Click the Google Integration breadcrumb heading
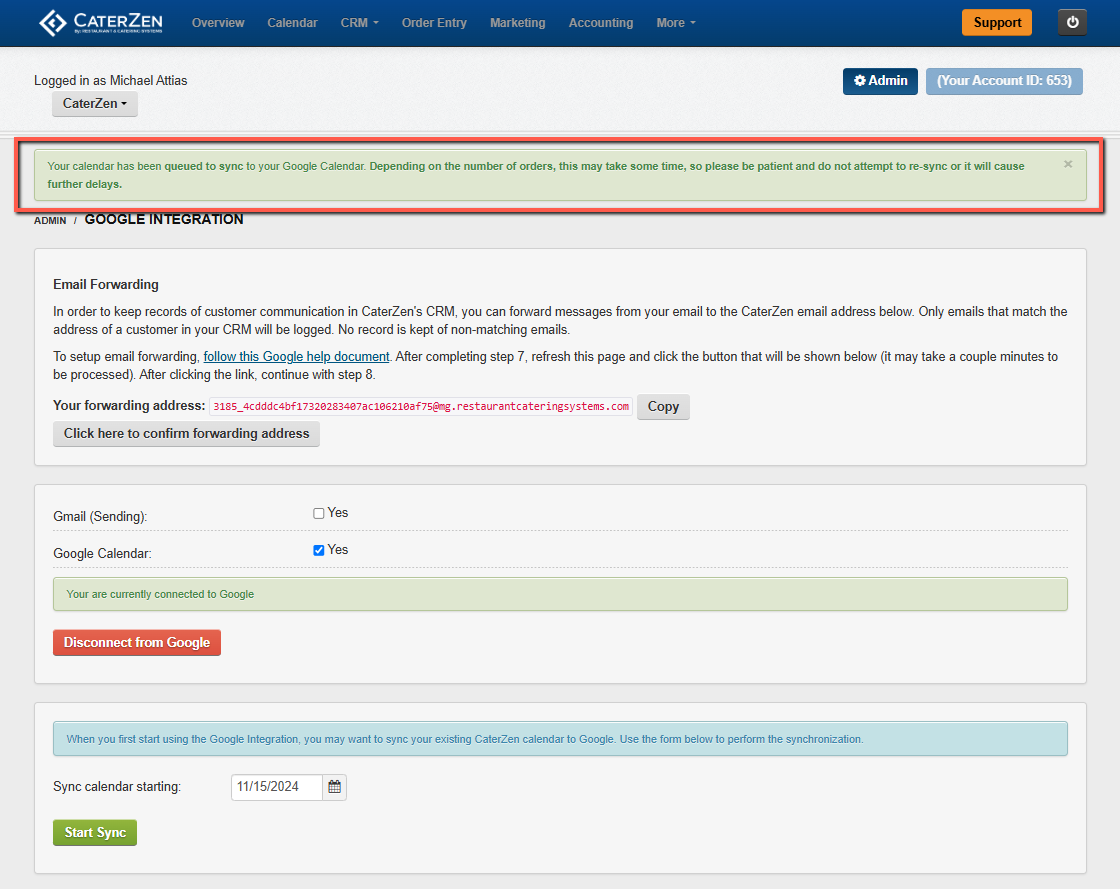1120x889 pixels. click(164, 219)
